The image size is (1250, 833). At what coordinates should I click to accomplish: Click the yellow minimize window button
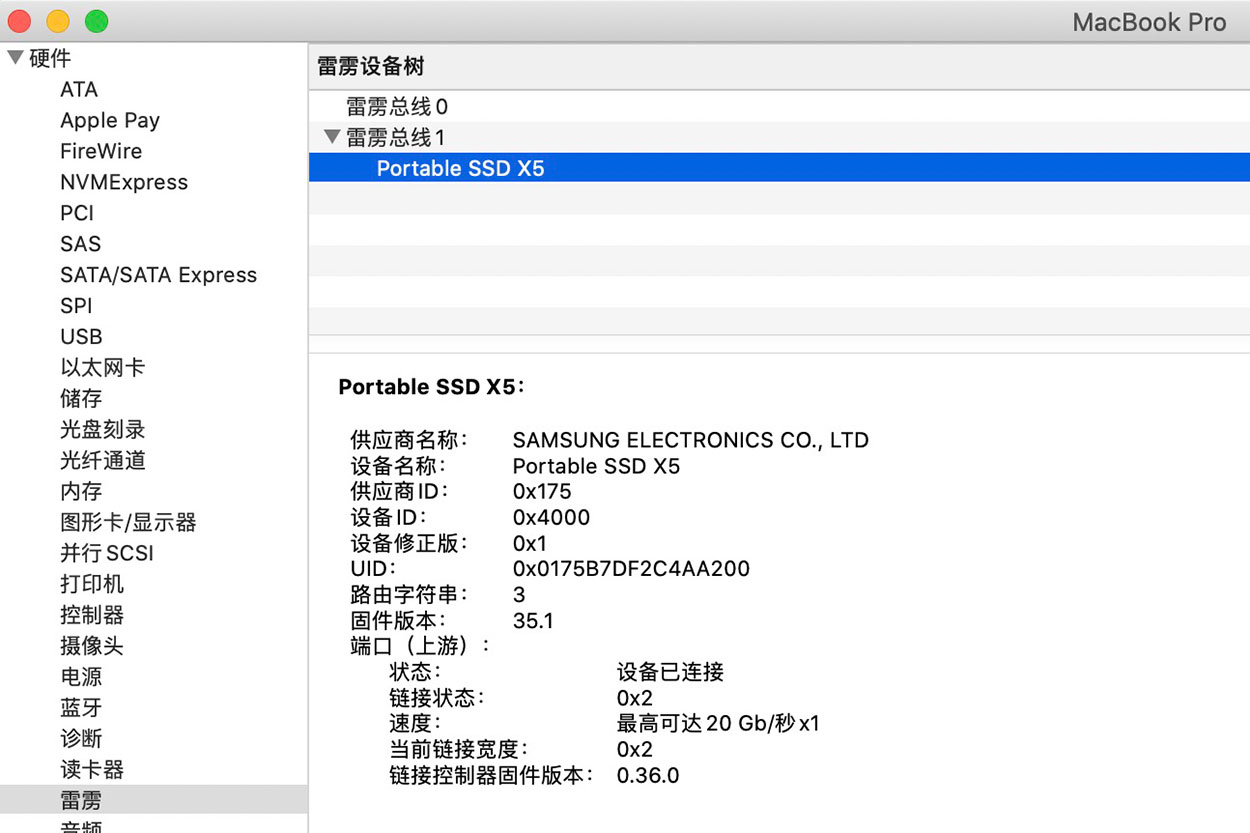[58, 21]
